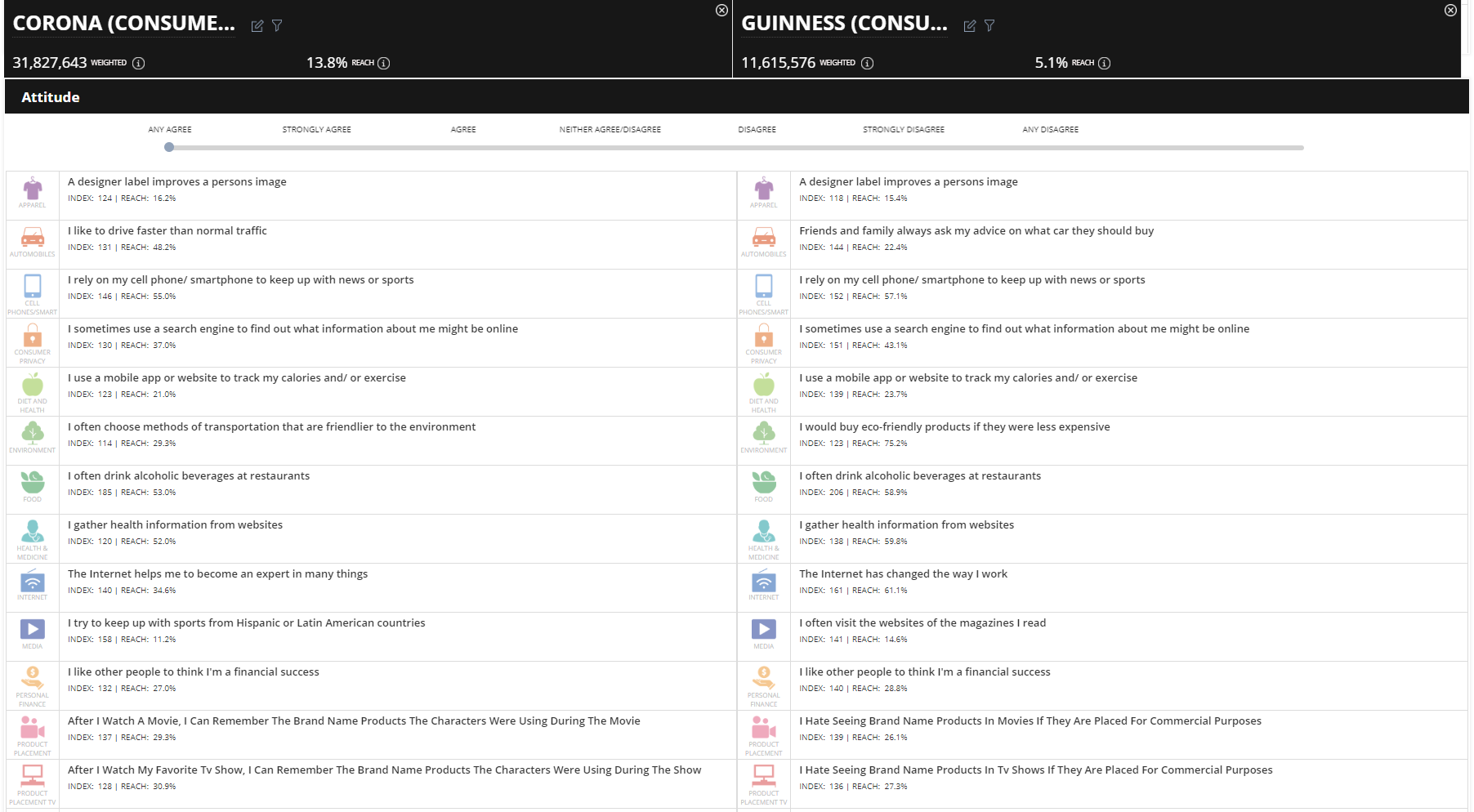This screenshot has height=812, width=1474.
Task: Open the filter icon for the Guinness audience
Action: coord(989,26)
